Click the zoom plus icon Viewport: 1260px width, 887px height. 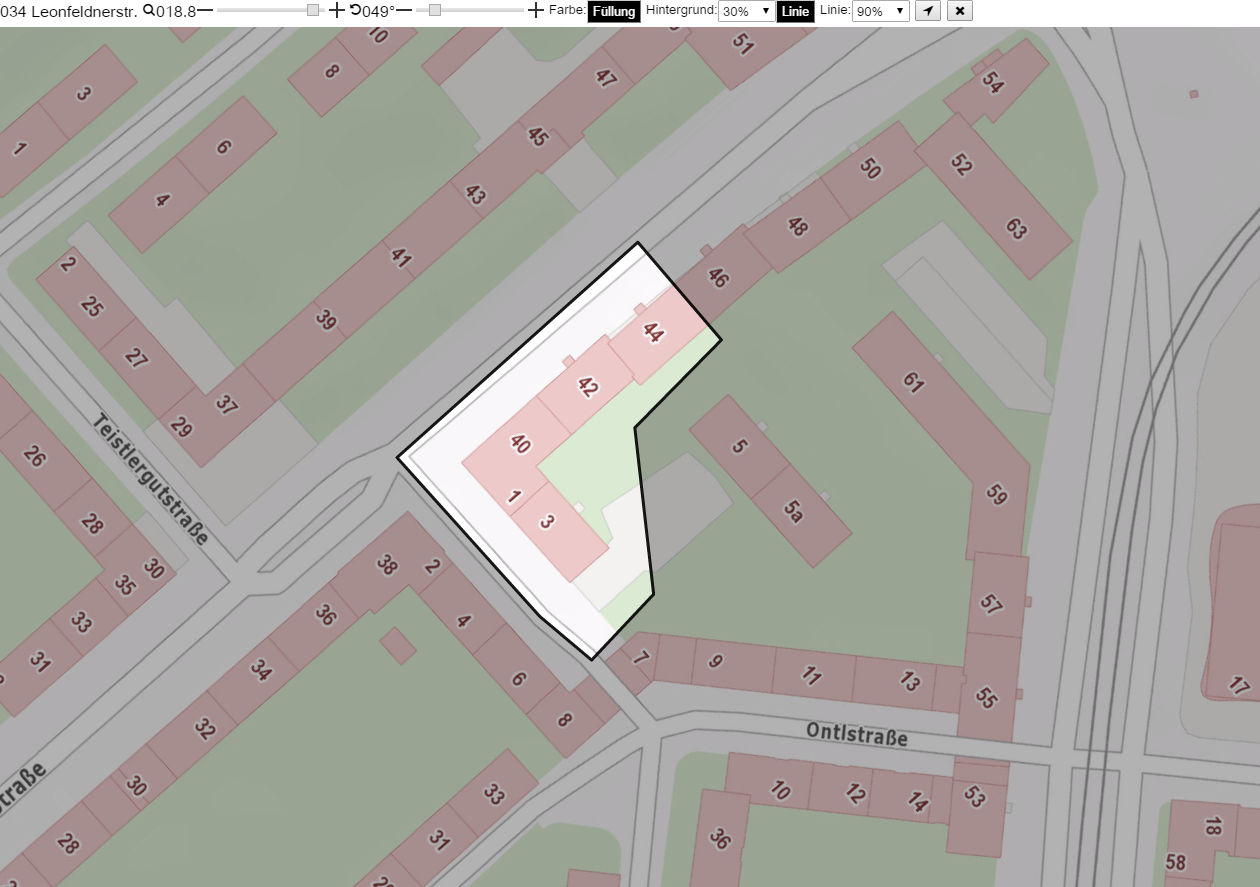point(337,11)
